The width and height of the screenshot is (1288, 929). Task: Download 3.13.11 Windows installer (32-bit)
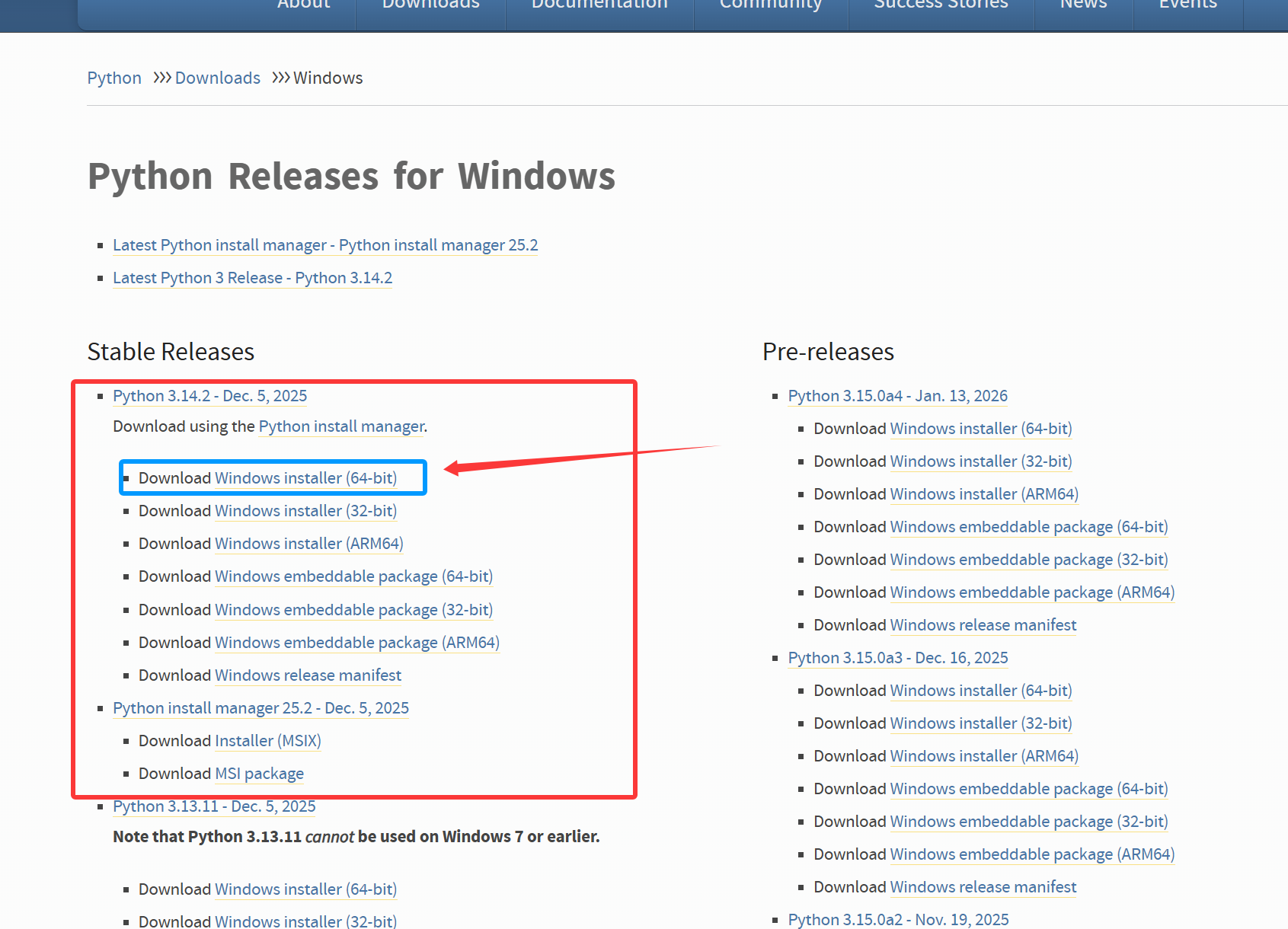[306, 921]
